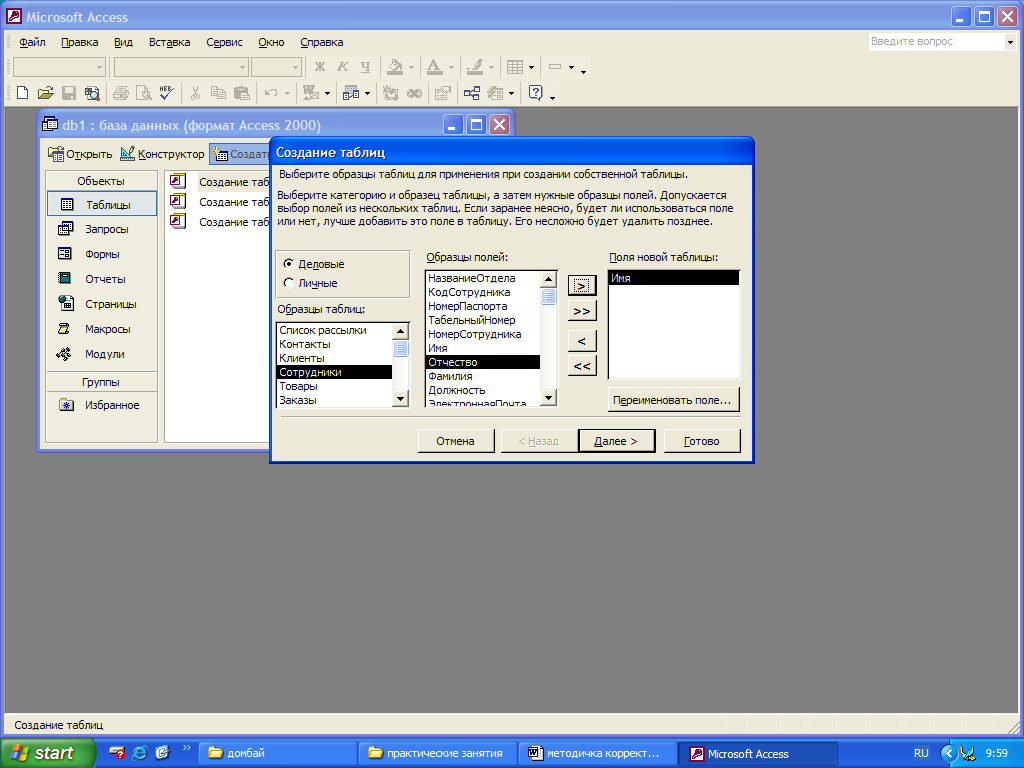Click the Готово button
The image size is (1024, 768).
[x=701, y=441]
